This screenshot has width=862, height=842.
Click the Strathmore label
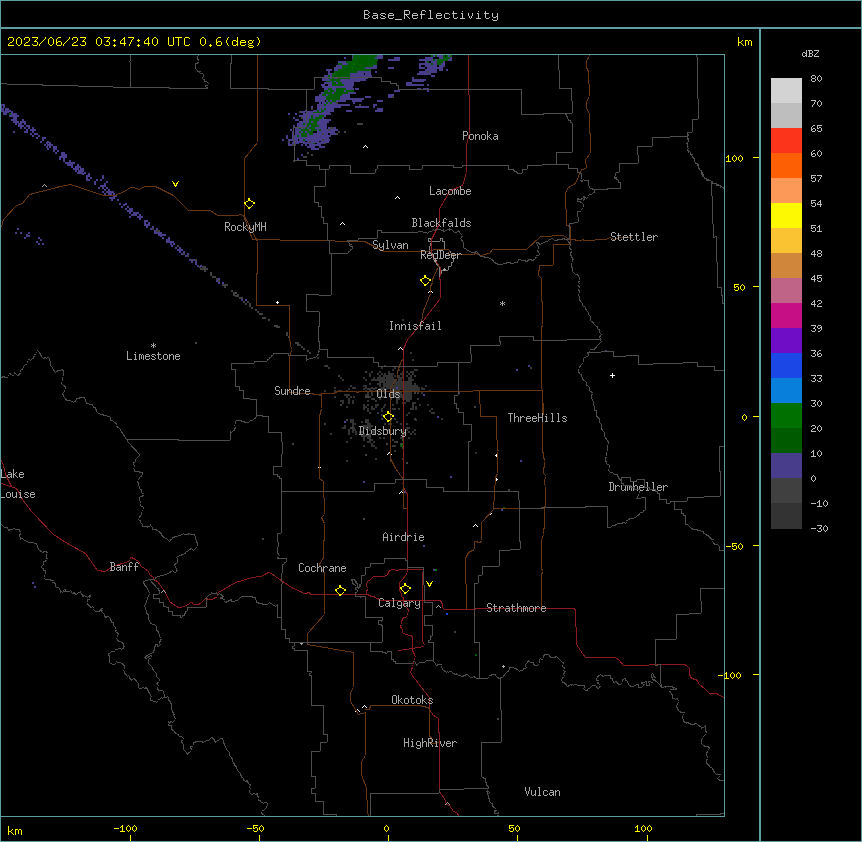pyautogui.click(x=516, y=608)
